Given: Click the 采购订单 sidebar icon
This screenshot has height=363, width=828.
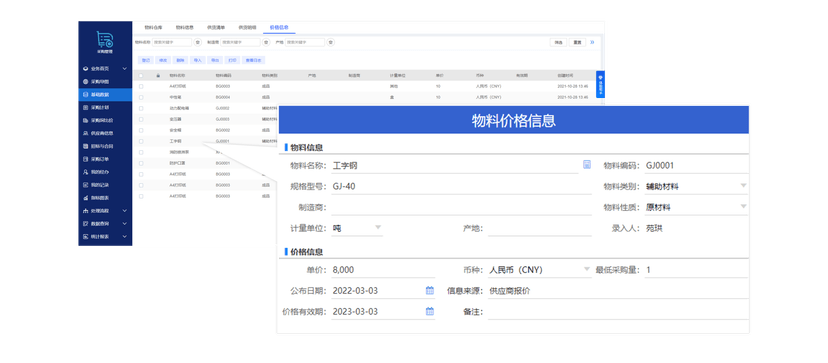Looking at the screenshot, I should (86, 159).
